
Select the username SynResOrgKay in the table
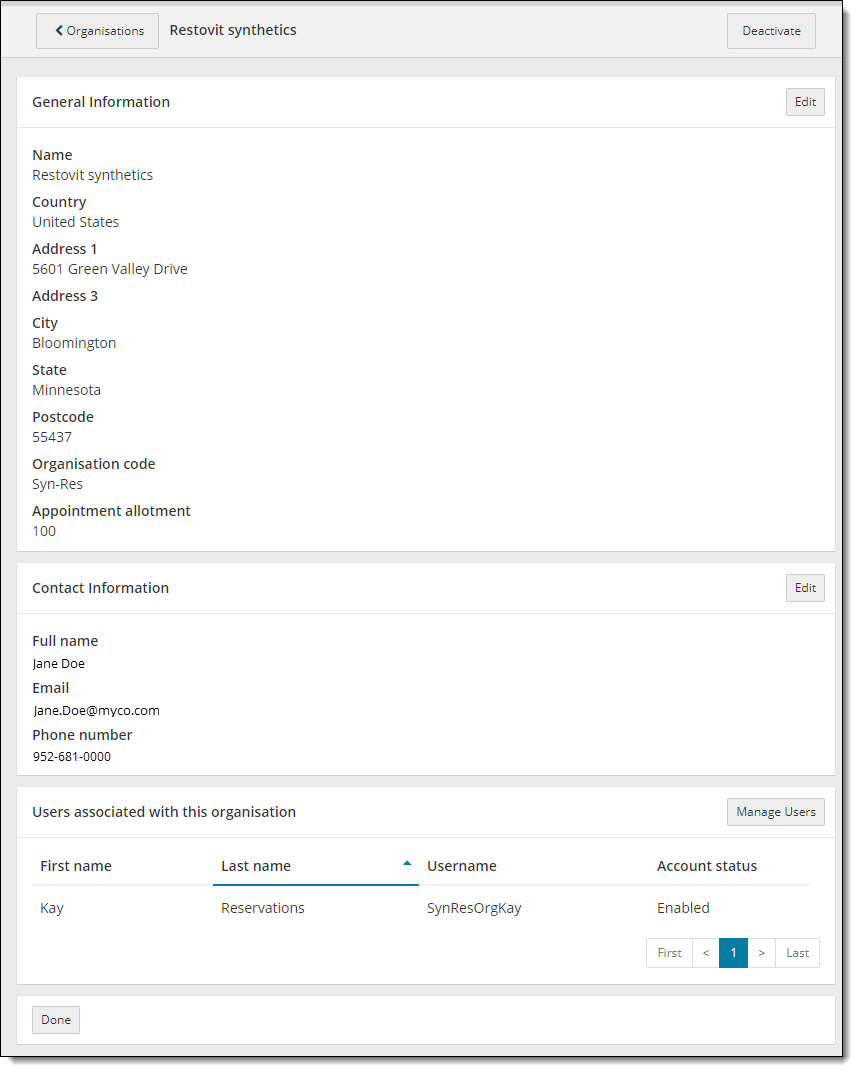(474, 907)
